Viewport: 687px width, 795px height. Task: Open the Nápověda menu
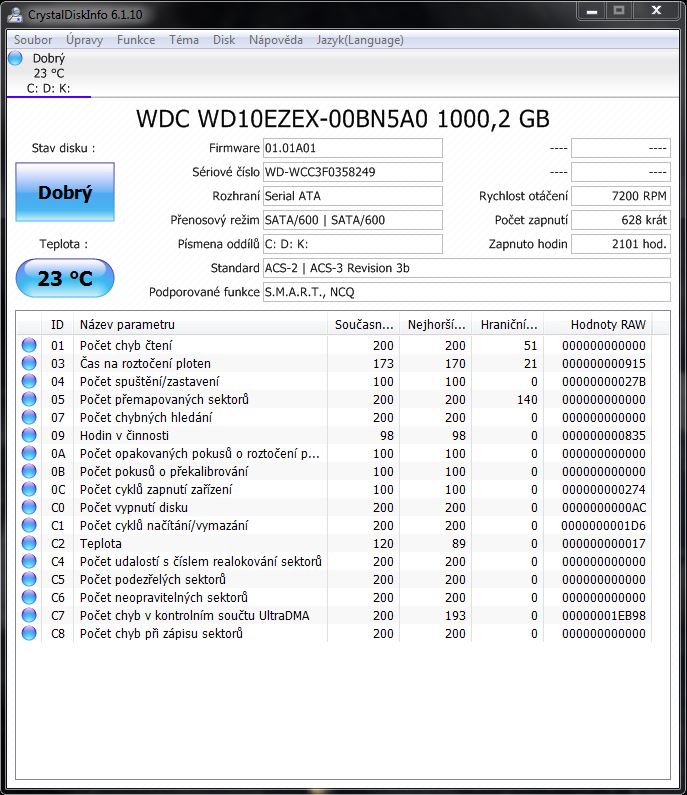[x=276, y=40]
